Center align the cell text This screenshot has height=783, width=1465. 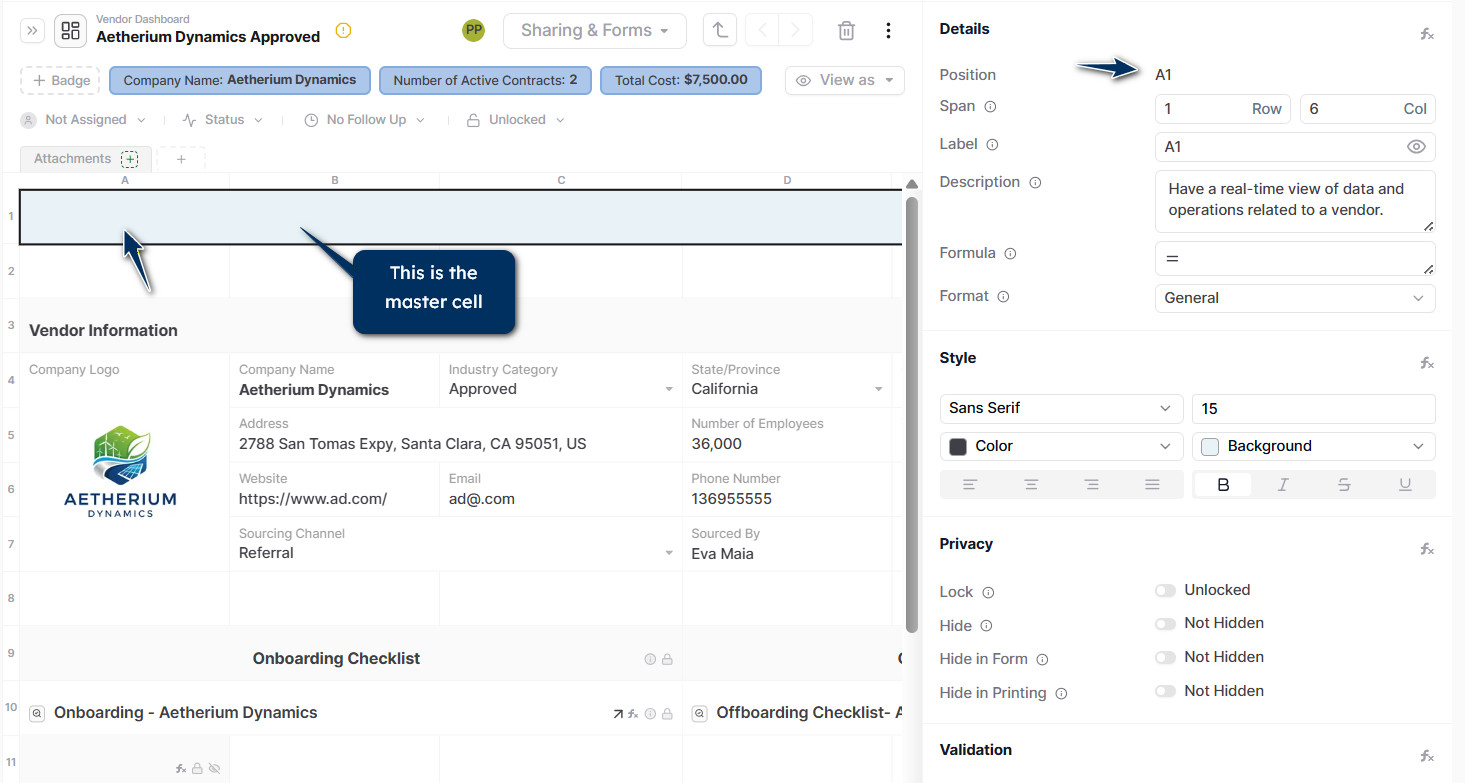[x=1031, y=485]
